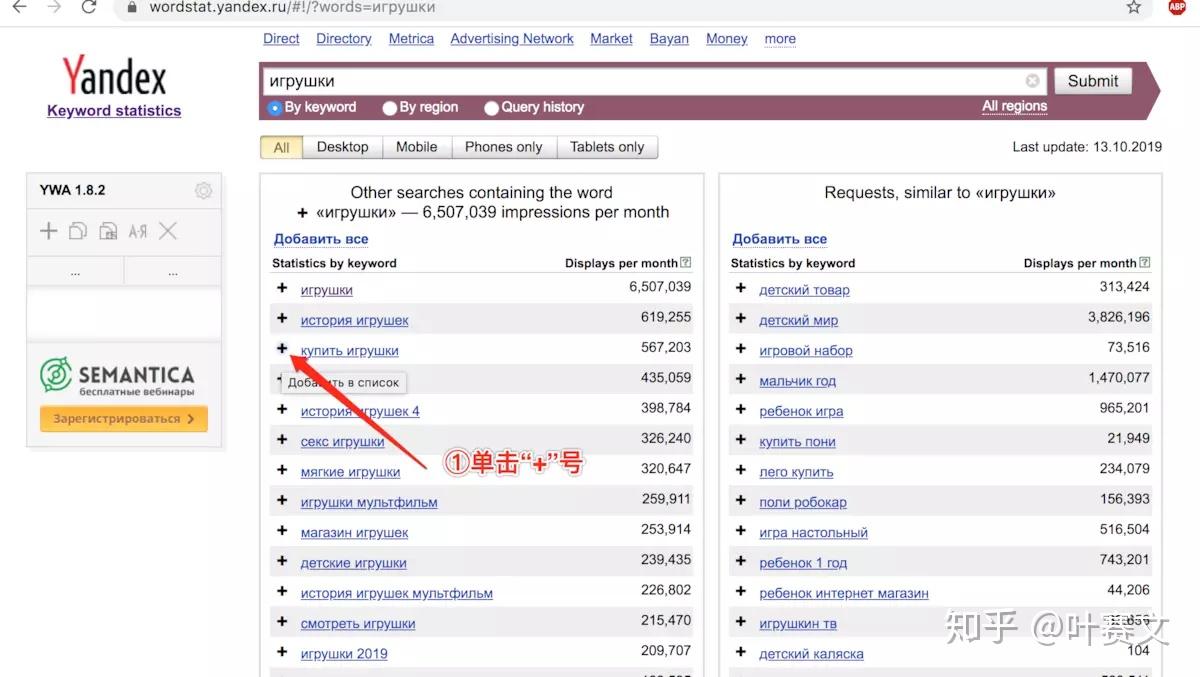Select the А-Я sorting icon in YWA
The height and width of the screenshot is (677, 1200).
coord(138,230)
